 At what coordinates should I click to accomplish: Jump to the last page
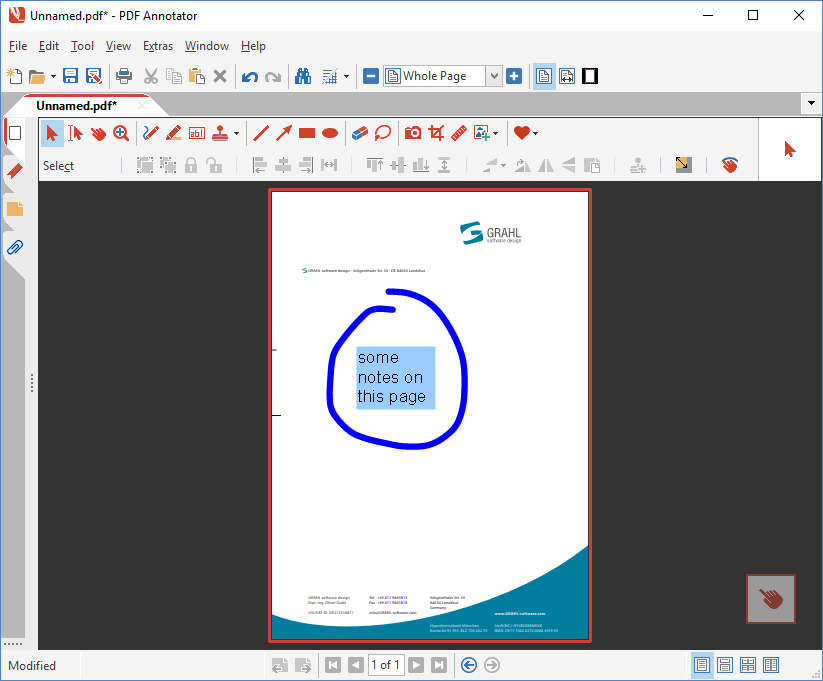pos(439,665)
